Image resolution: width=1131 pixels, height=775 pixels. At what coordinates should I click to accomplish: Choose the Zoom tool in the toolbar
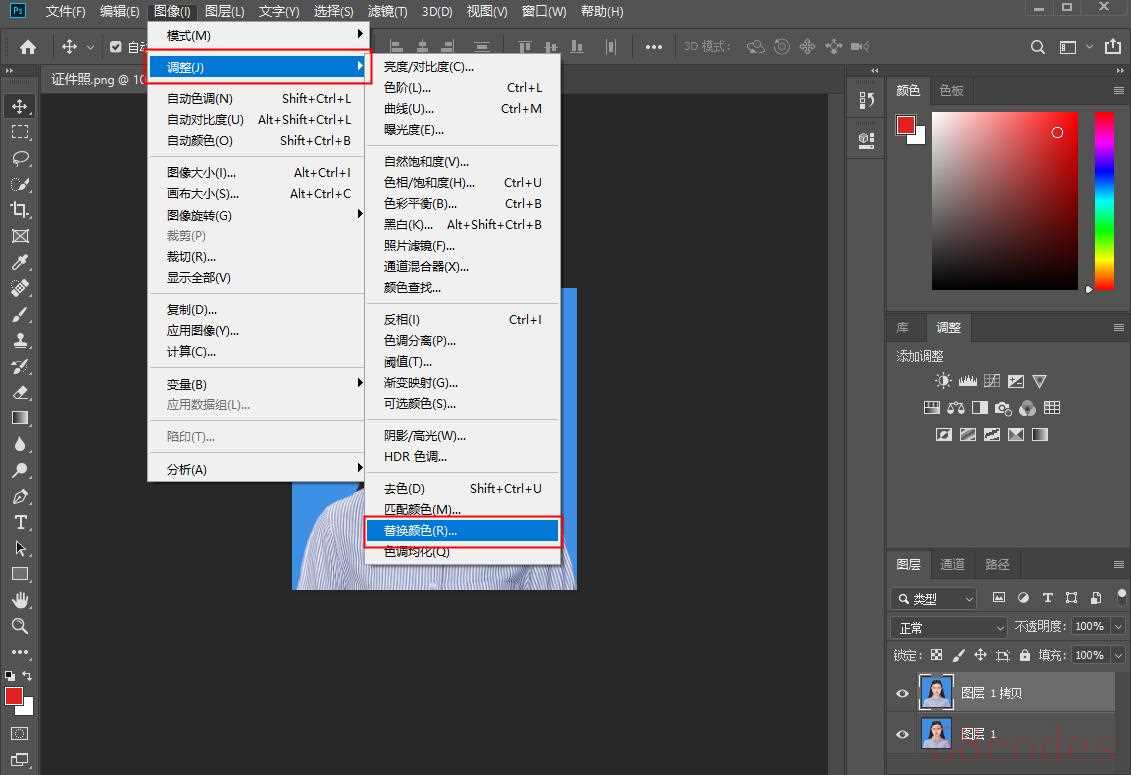[x=20, y=626]
